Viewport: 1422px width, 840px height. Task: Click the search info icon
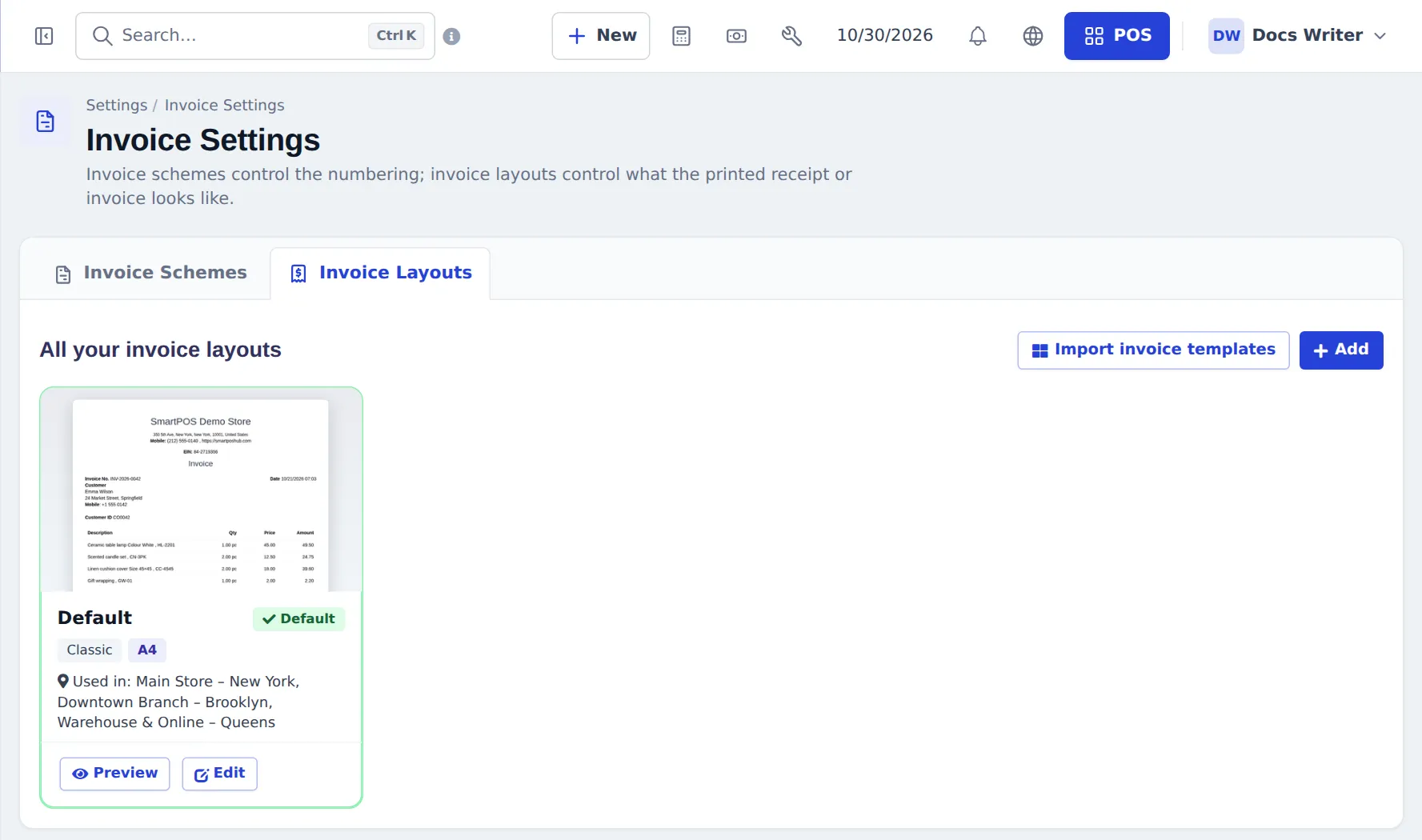tap(451, 36)
